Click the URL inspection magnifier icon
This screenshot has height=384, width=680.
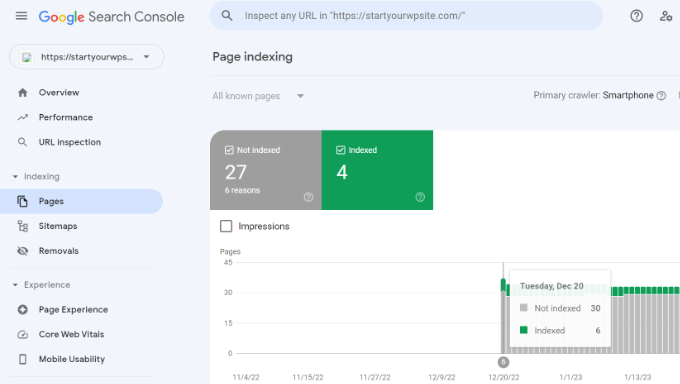click(x=22, y=142)
